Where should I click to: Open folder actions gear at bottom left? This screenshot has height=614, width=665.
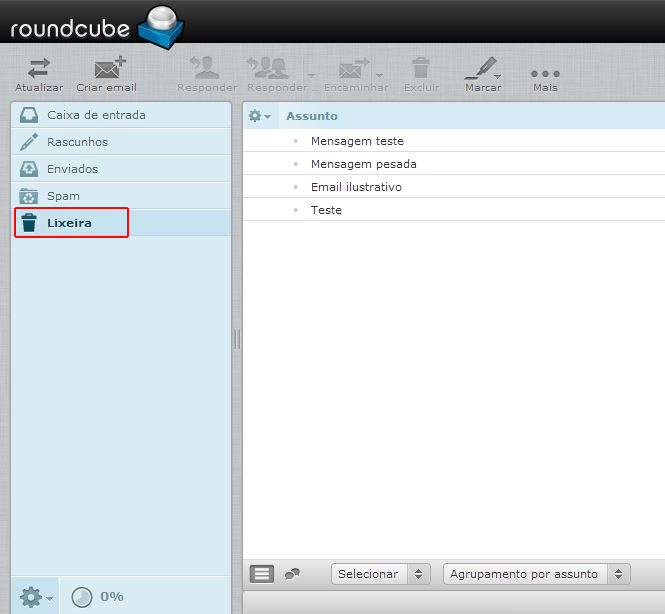click(x=35, y=597)
